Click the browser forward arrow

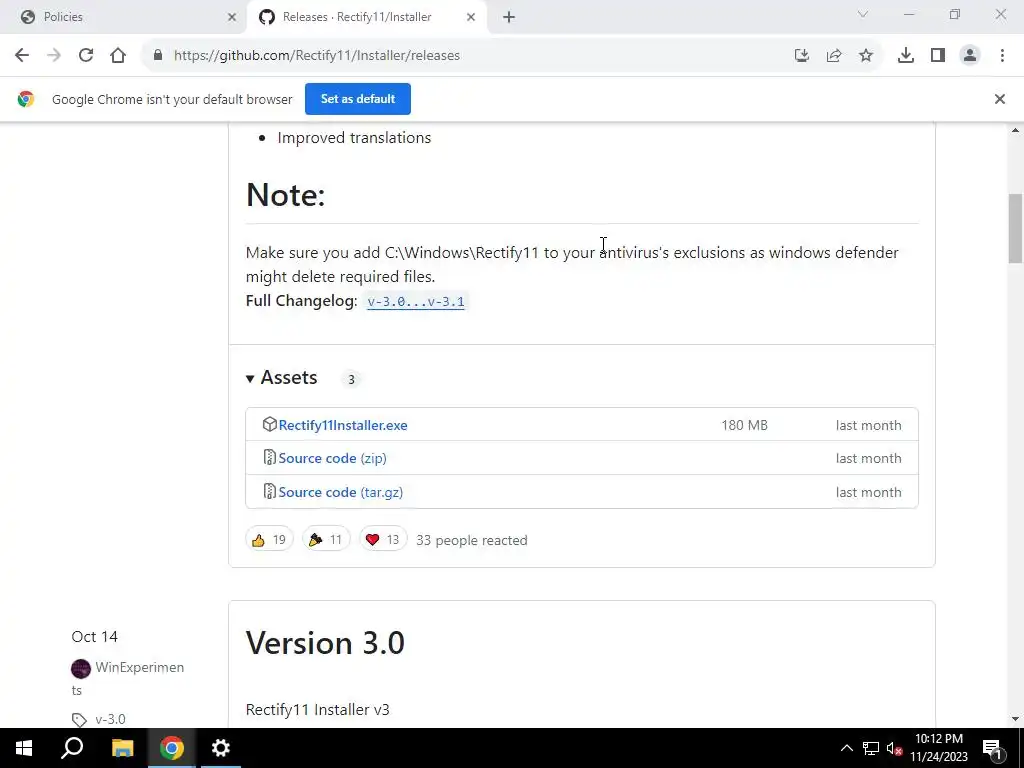pyautogui.click(x=54, y=56)
